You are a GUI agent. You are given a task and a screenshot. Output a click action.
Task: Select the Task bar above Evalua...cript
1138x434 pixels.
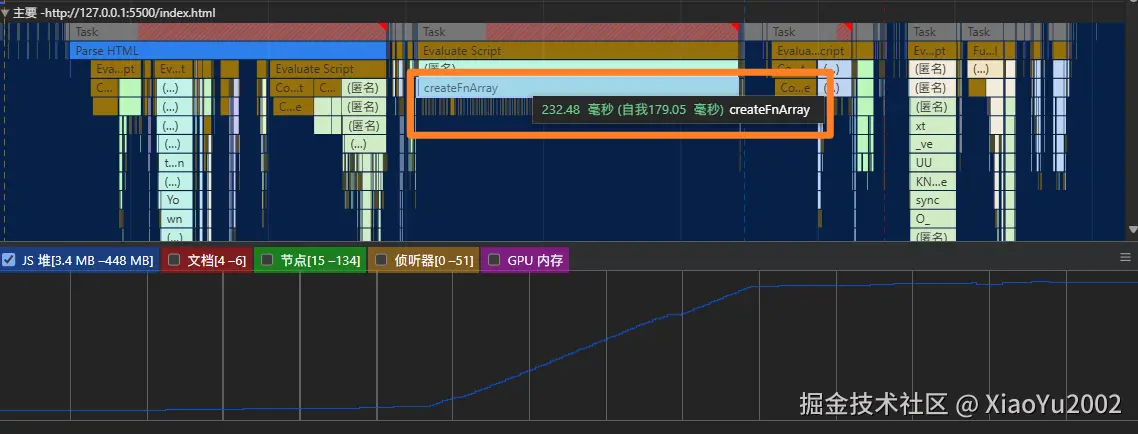(809, 32)
